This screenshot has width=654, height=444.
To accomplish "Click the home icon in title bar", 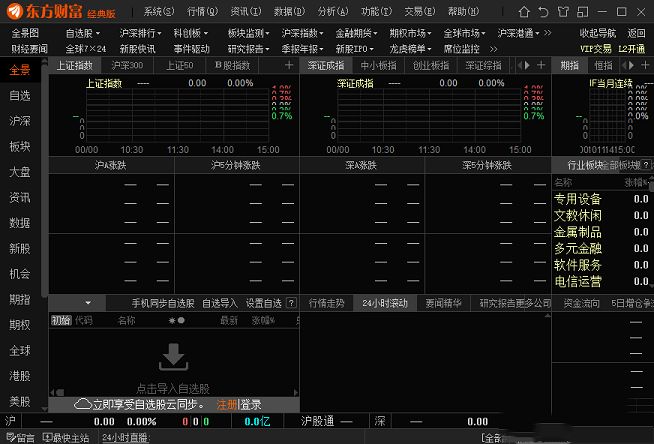I will (x=524, y=12).
